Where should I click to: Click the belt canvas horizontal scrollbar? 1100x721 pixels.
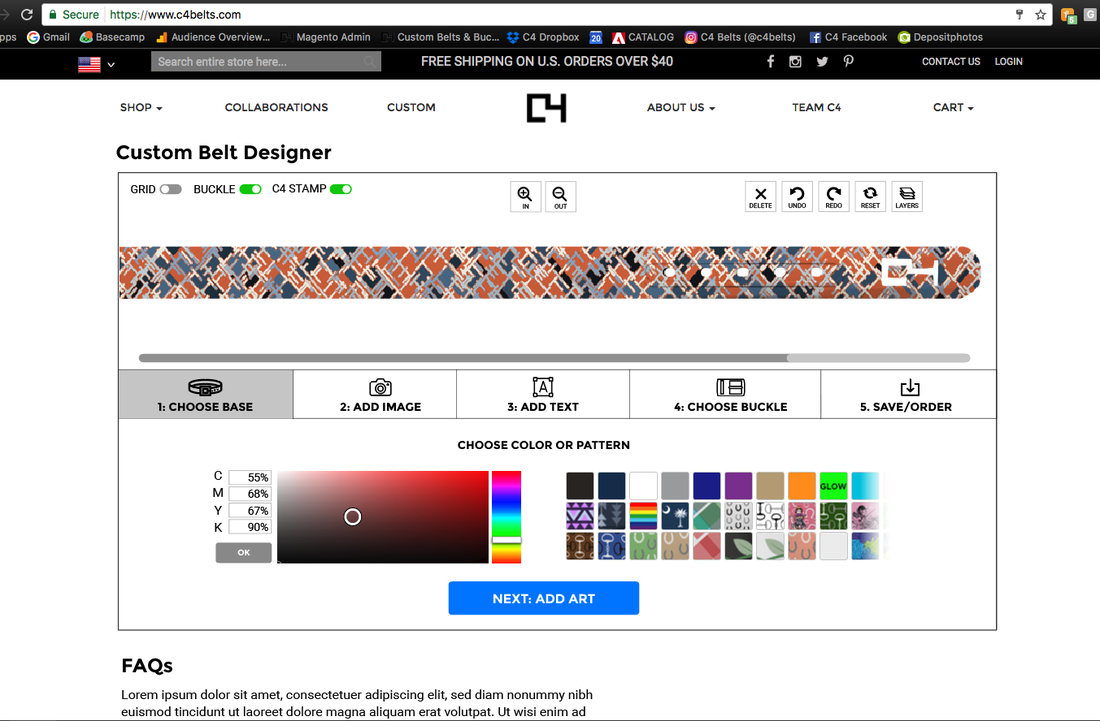click(x=554, y=358)
